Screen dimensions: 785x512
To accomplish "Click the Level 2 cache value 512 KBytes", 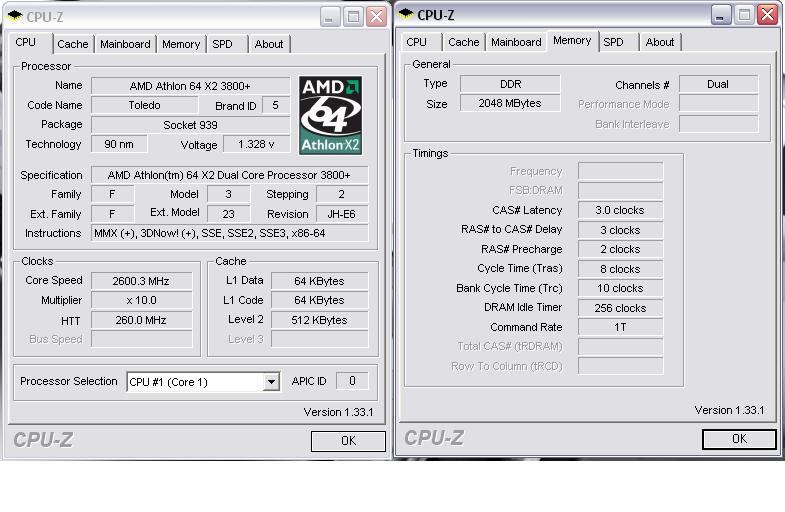I will pos(319,320).
